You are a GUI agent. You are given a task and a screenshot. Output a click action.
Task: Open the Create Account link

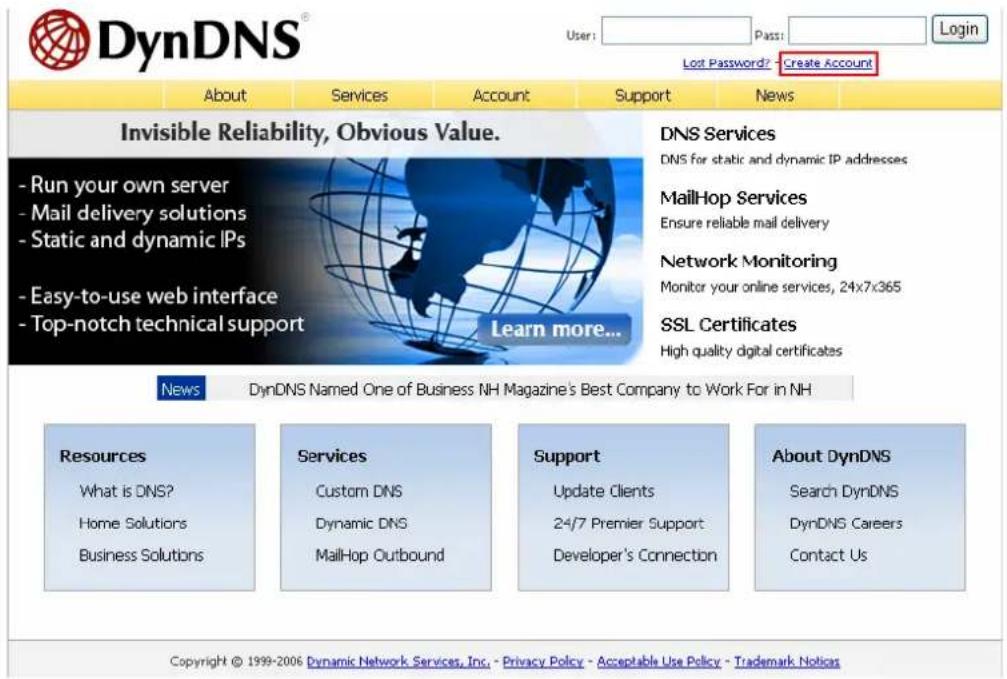(x=828, y=63)
